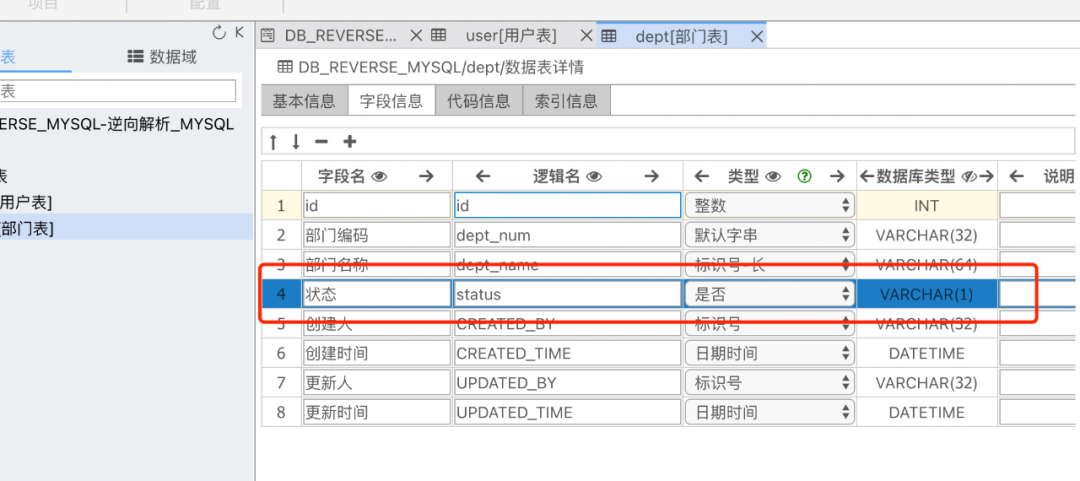Image resolution: width=1080 pixels, height=481 pixels.
Task: Toggle visibility eye on 类型 column
Action: click(x=773, y=177)
